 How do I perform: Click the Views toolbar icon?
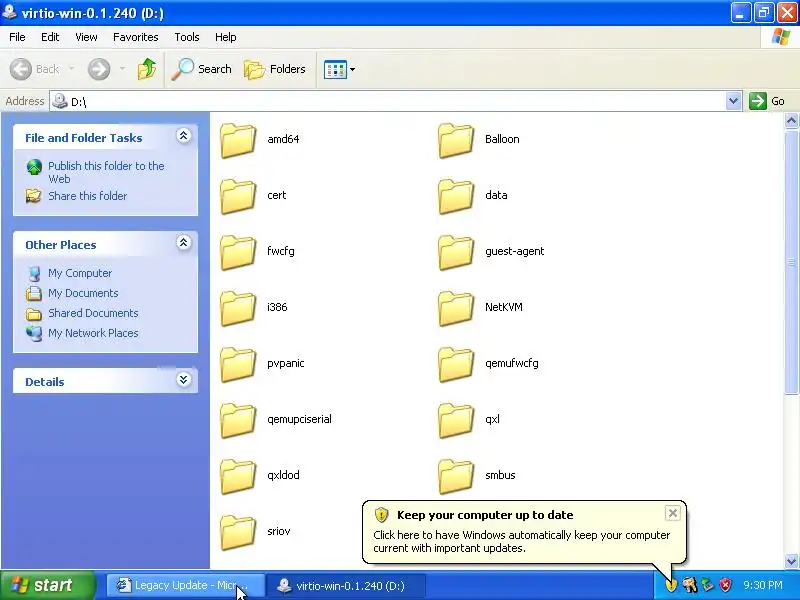tap(335, 69)
